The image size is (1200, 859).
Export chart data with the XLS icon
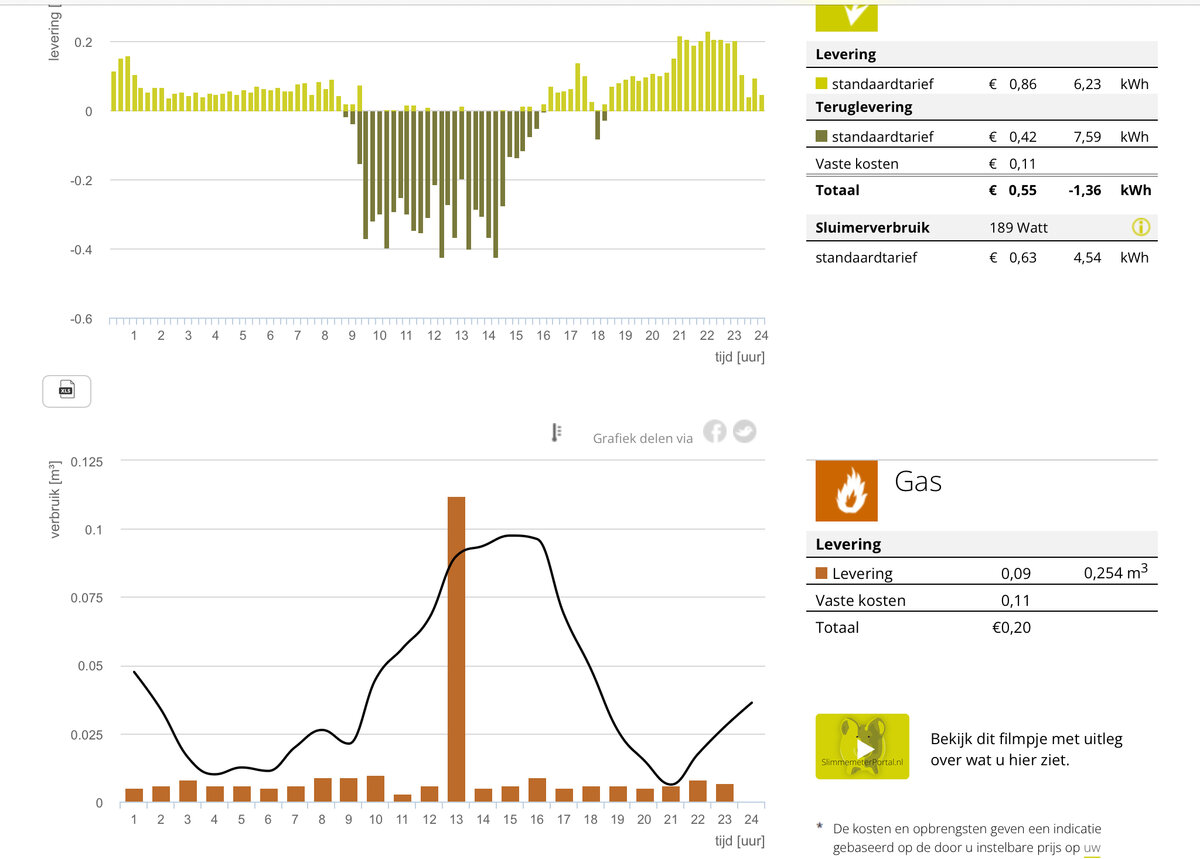pos(66,391)
